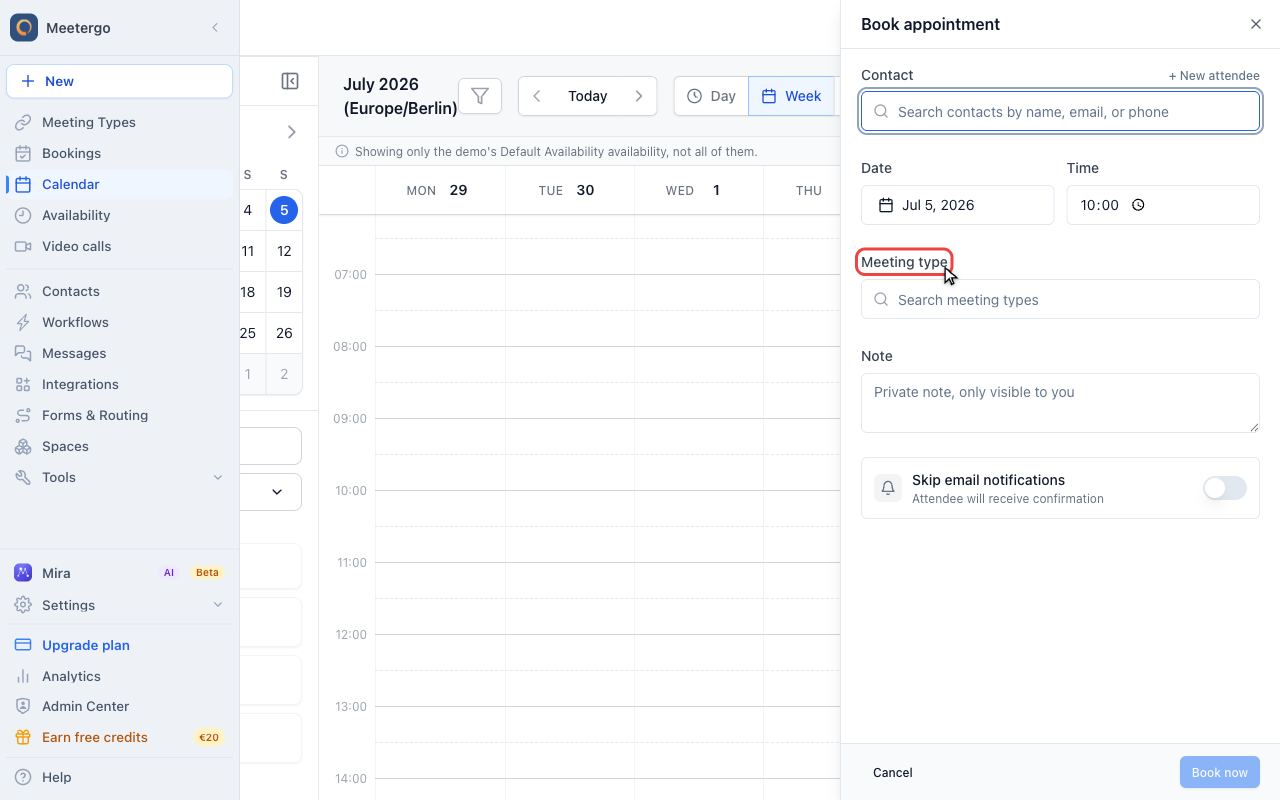The height and width of the screenshot is (800, 1280).
Task: Expand the Settings section chevron
Action: pos(218,605)
